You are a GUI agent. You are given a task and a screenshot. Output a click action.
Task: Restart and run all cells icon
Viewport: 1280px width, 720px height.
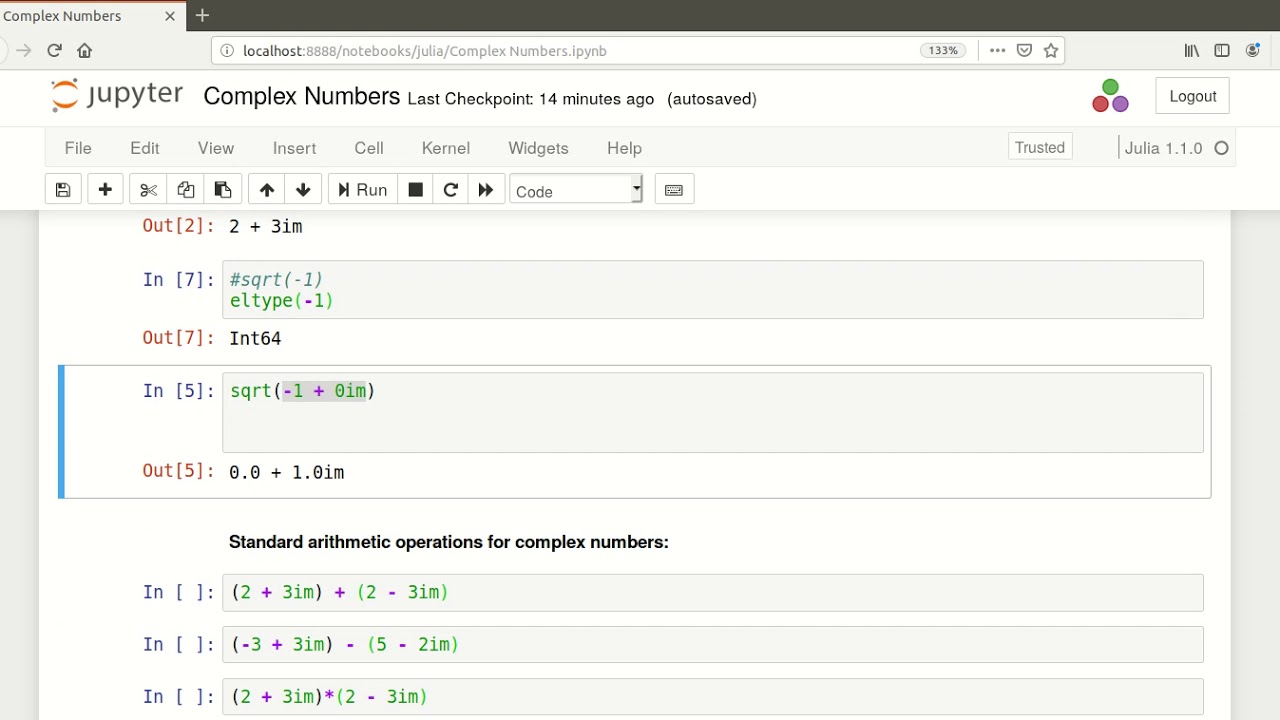click(x=485, y=190)
